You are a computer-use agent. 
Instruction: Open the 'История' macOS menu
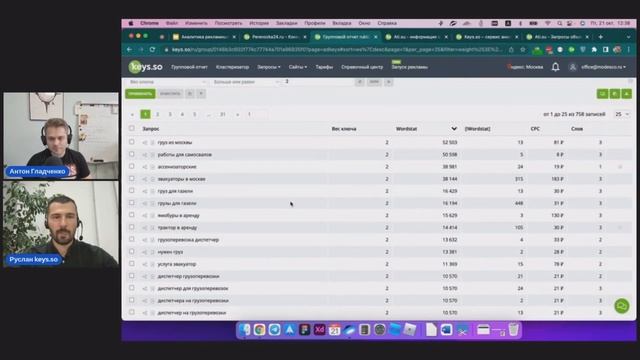click(x=259, y=23)
